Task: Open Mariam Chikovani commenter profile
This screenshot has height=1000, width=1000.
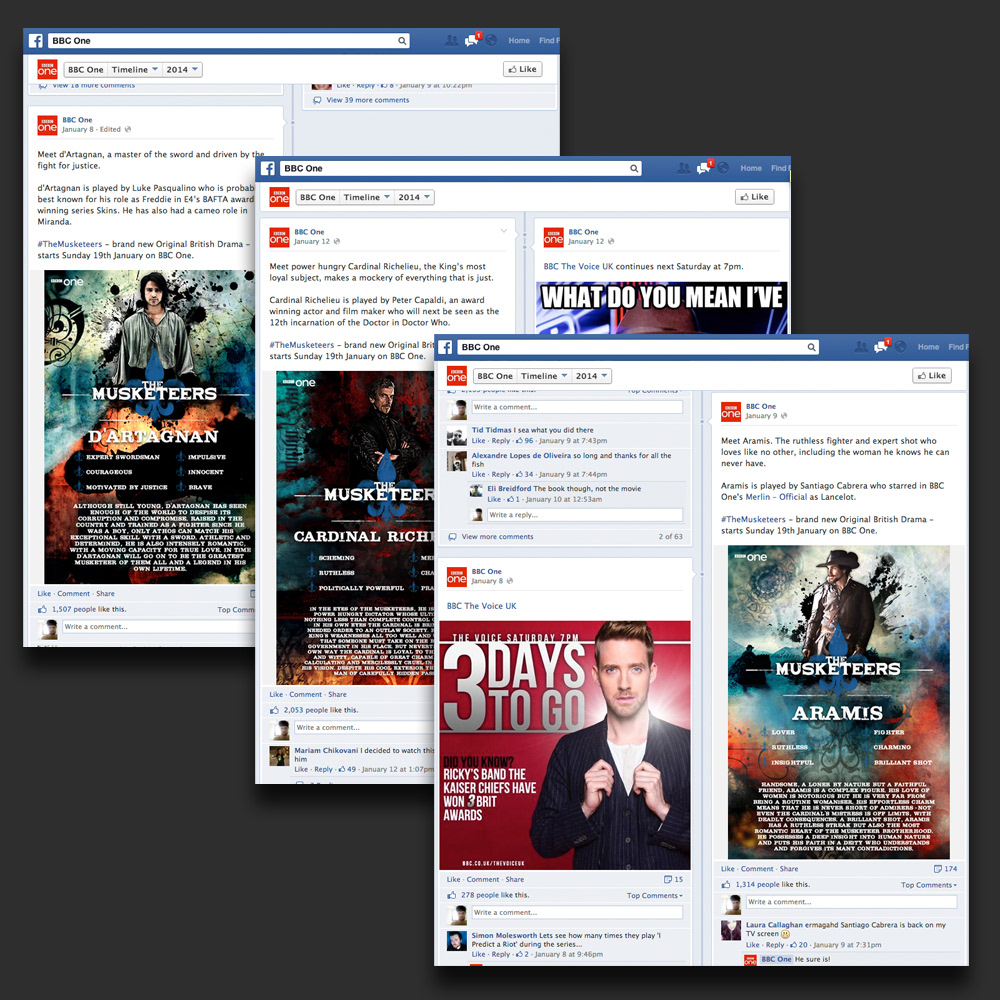Action: coord(327,750)
